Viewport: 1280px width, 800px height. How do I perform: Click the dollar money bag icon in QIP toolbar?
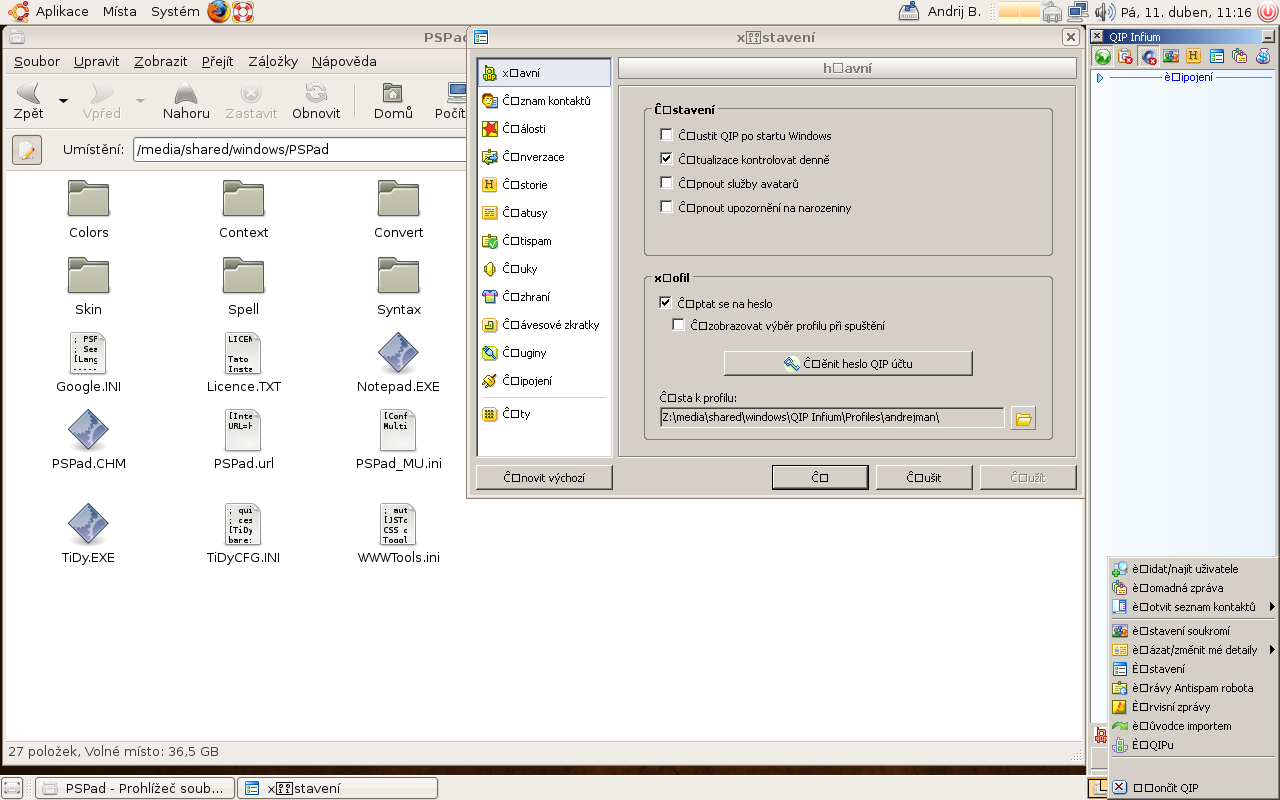coord(1263,57)
